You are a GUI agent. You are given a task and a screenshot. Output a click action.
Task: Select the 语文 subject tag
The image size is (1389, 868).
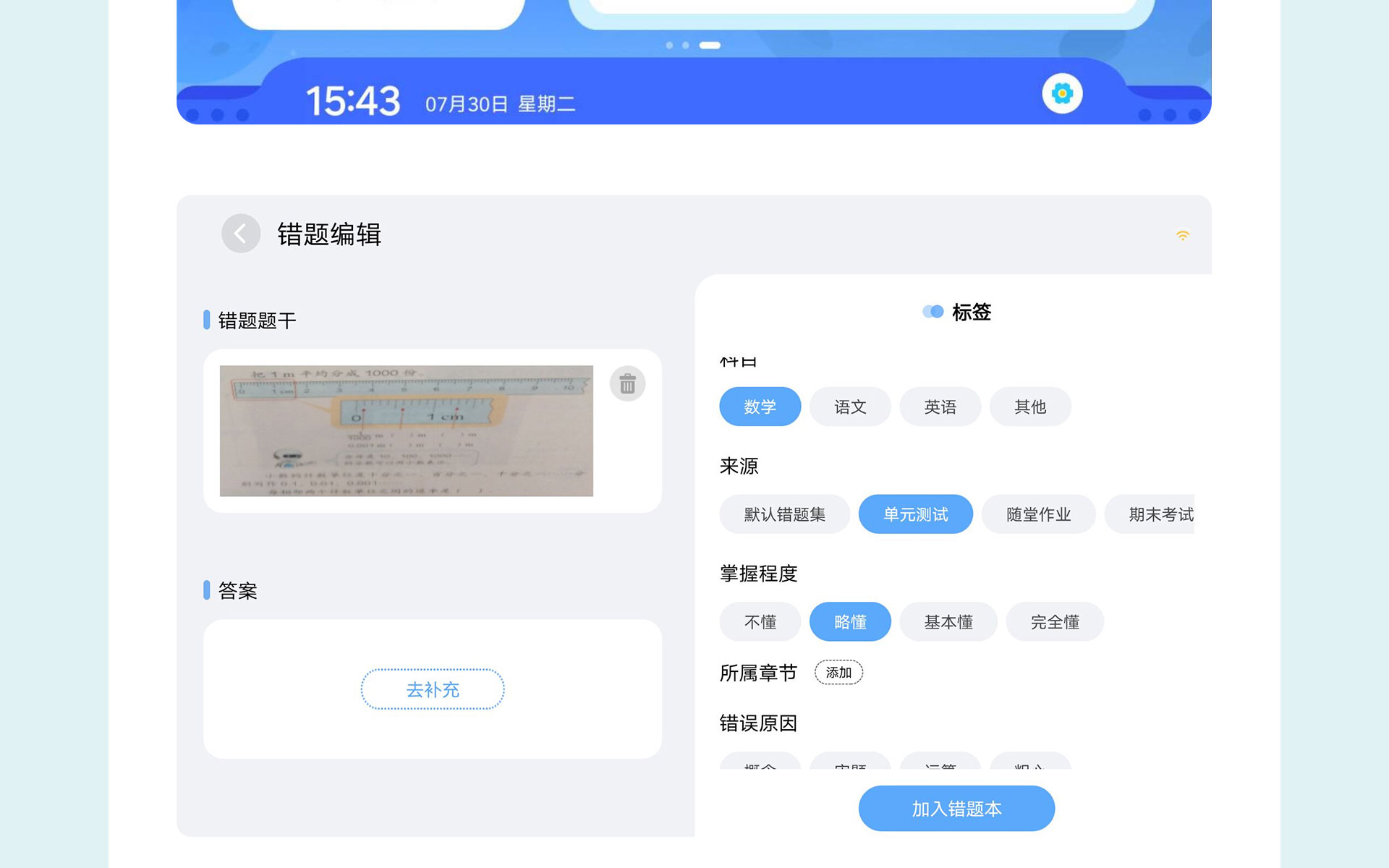coord(849,407)
